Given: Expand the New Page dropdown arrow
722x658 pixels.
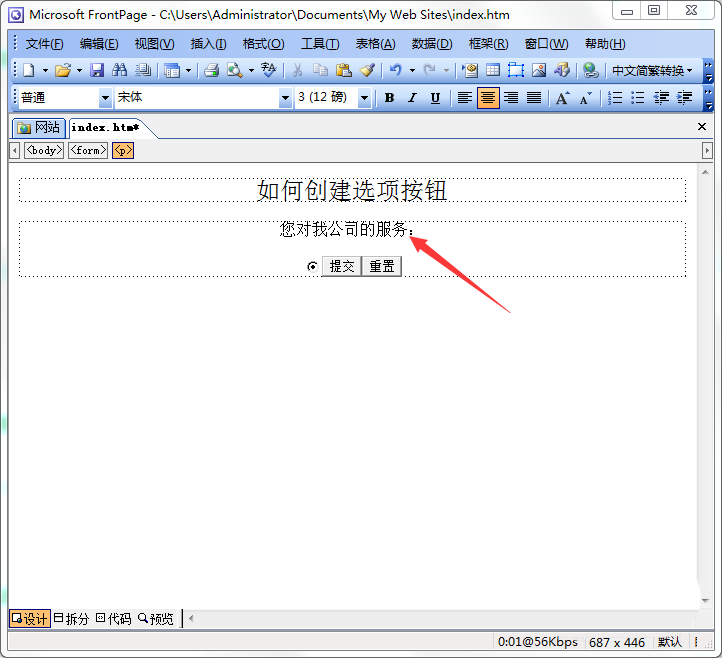Looking at the screenshot, I should coord(45,70).
